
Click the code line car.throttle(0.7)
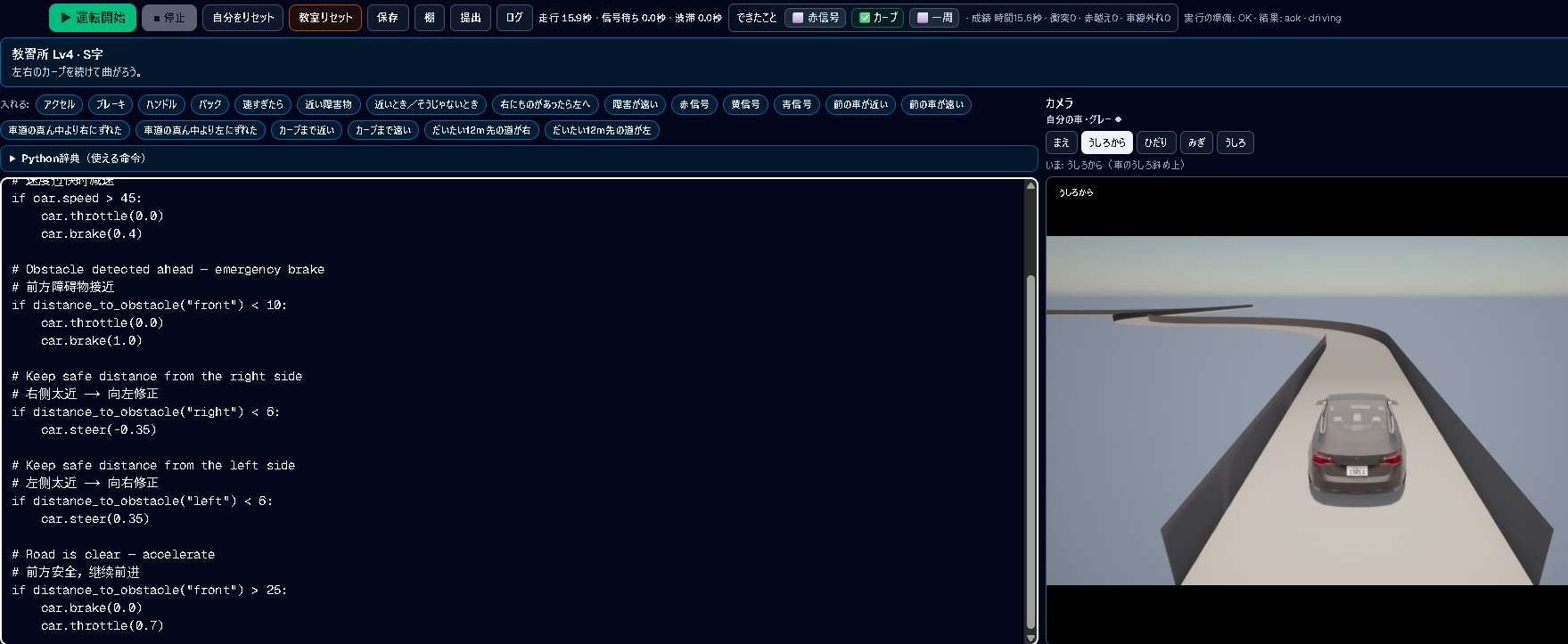[103, 625]
